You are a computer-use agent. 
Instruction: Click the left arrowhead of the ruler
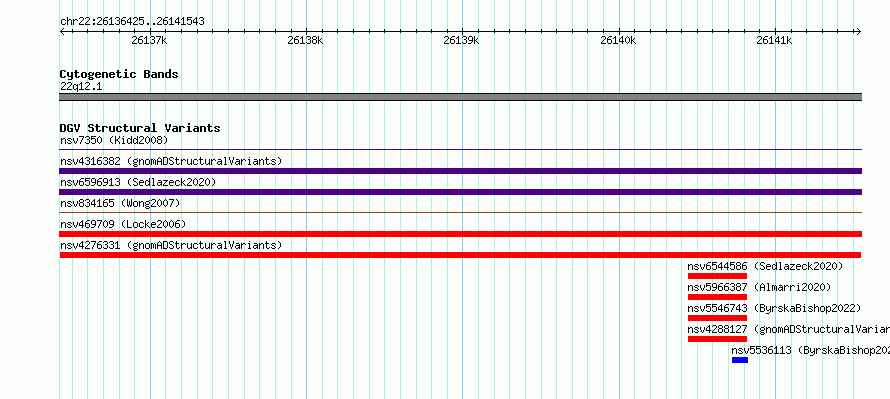point(62,32)
